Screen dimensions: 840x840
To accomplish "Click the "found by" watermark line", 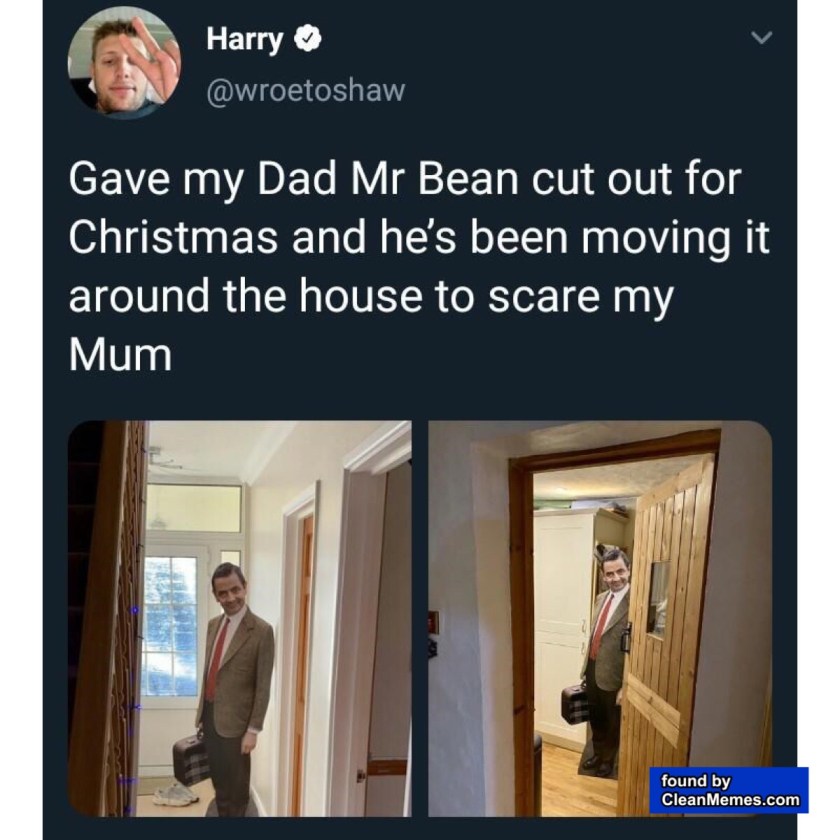I will pyautogui.click(x=695, y=781).
